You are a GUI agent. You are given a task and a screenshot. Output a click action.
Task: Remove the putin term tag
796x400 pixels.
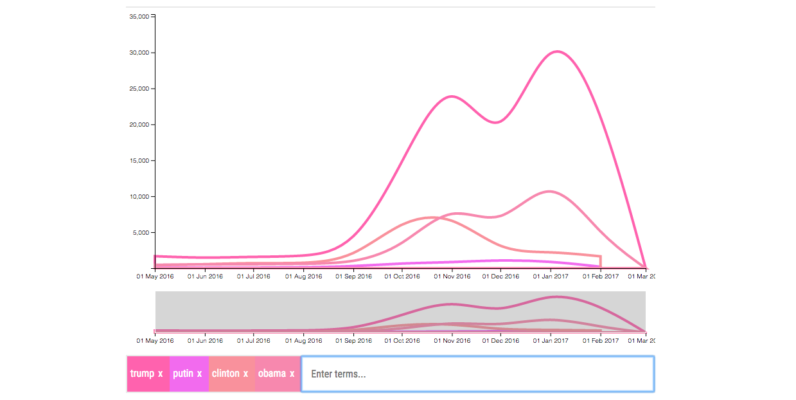(x=199, y=374)
